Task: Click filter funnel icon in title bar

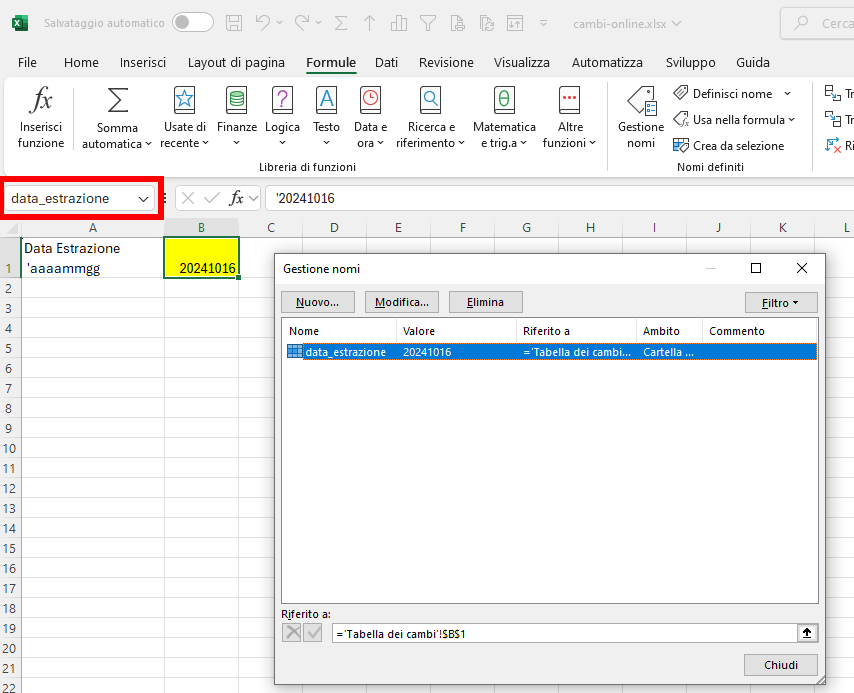Action: click(428, 23)
